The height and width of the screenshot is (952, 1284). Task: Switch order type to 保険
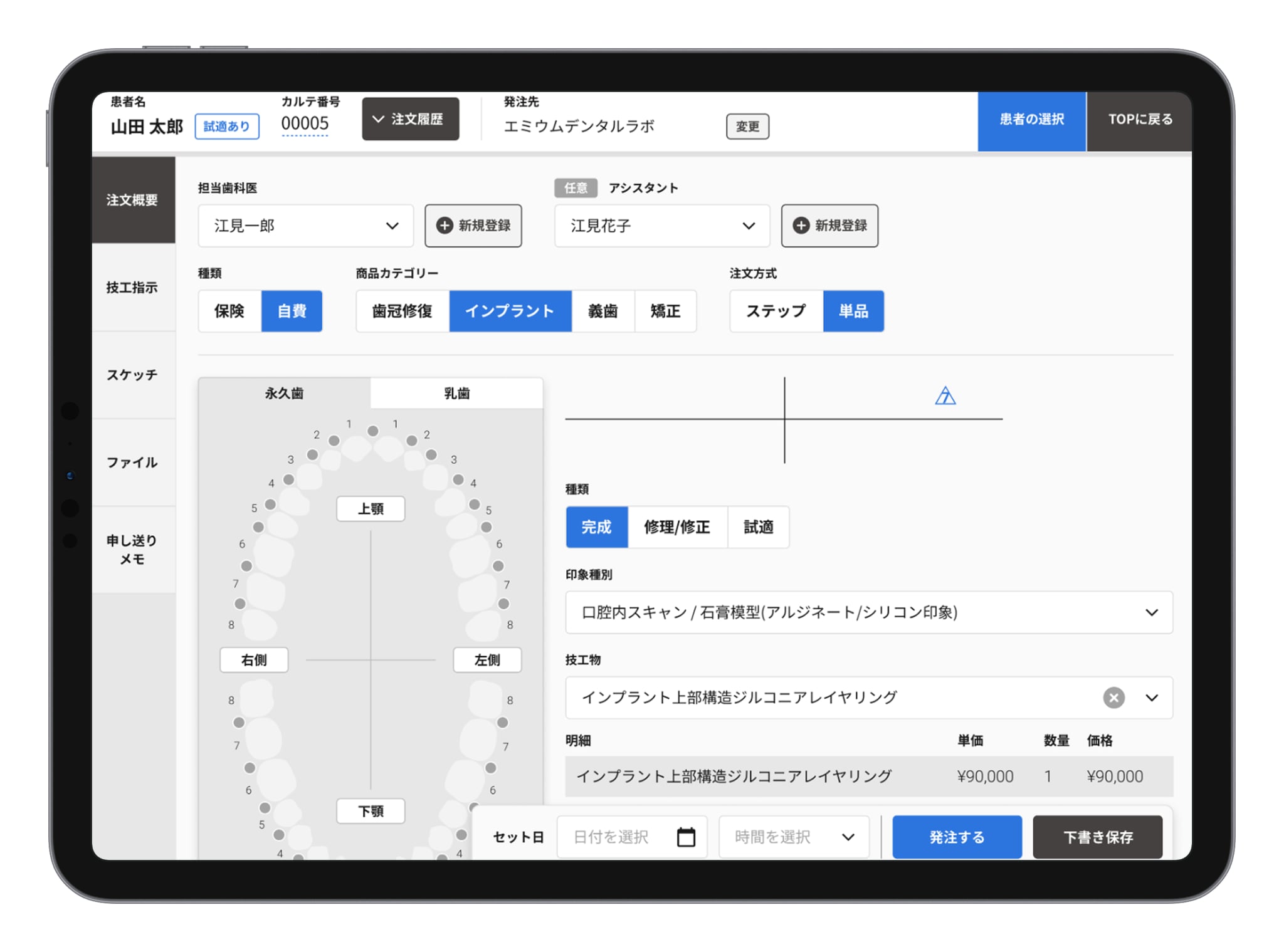coord(229,311)
